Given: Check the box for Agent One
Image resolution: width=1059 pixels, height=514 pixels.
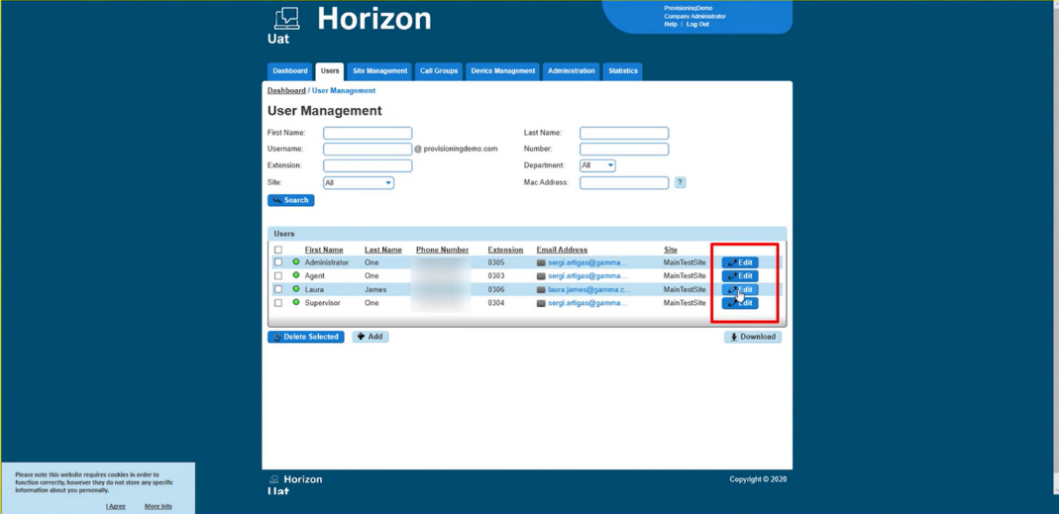Looking at the screenshot, I should (278, 276).
